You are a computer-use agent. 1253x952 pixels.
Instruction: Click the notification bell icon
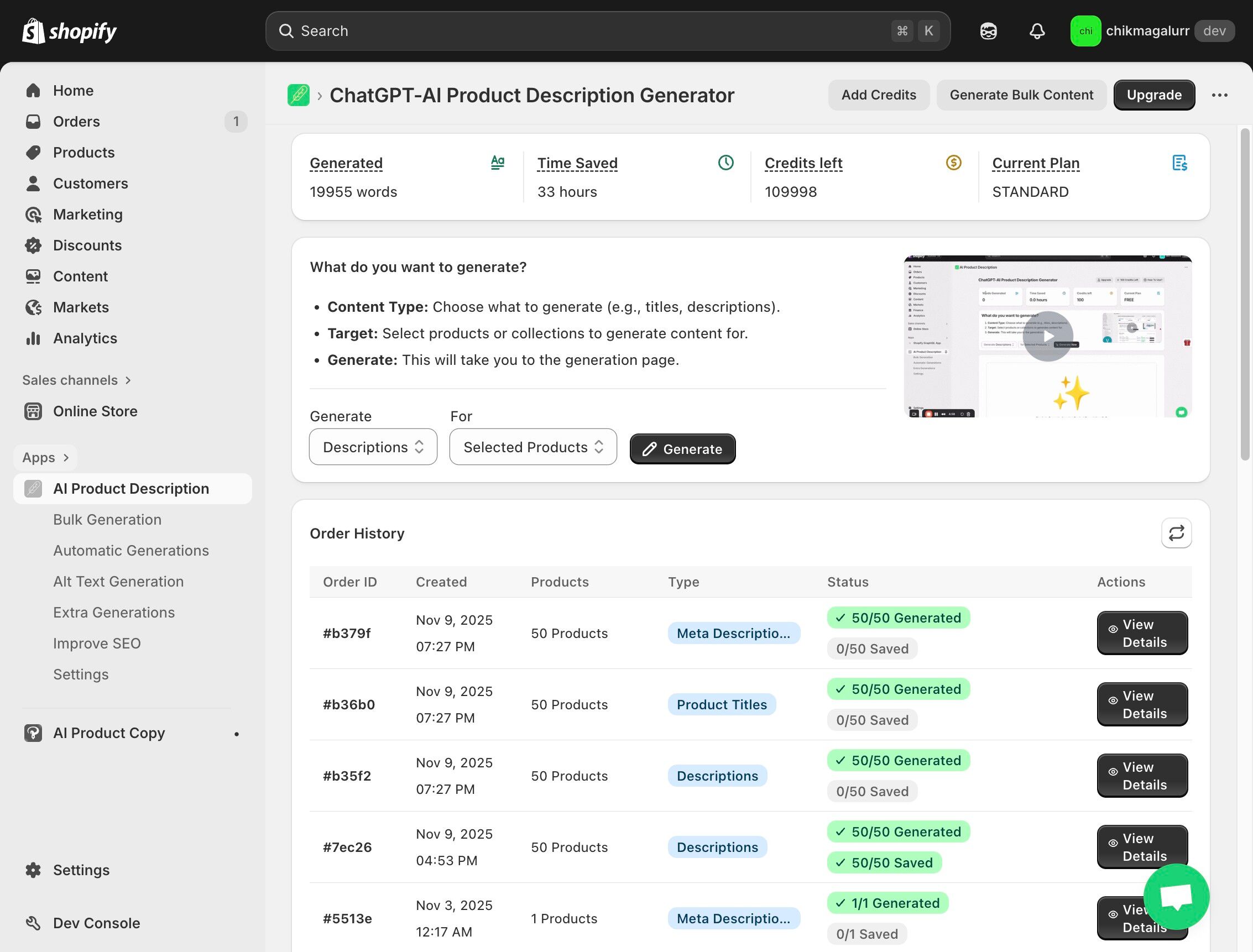1036,31
